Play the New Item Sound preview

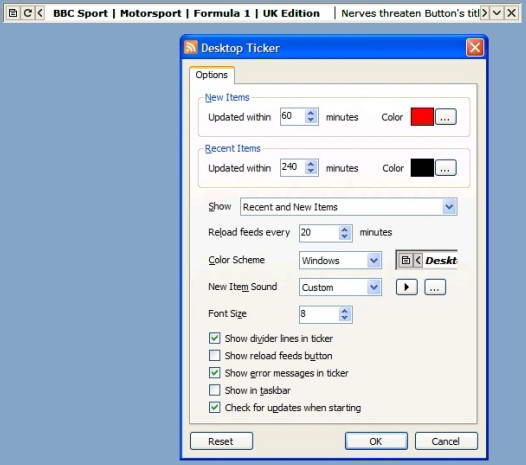pyautogui.click(x=407, y=287)
